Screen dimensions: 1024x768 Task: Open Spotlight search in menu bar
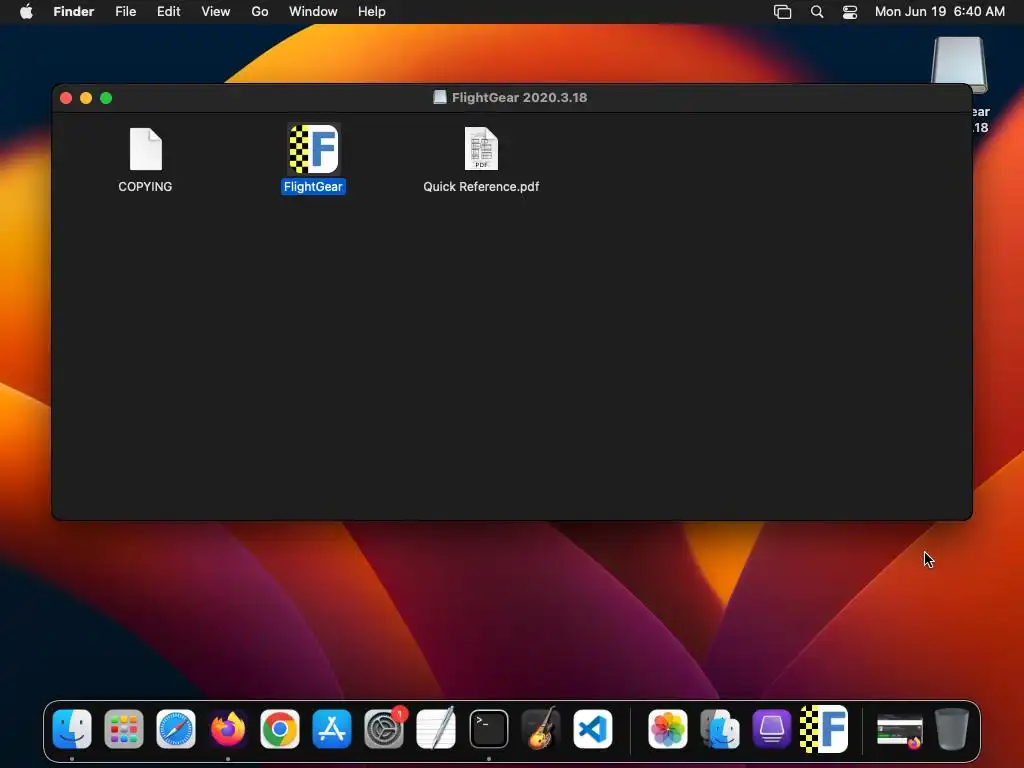pos(817,12)
